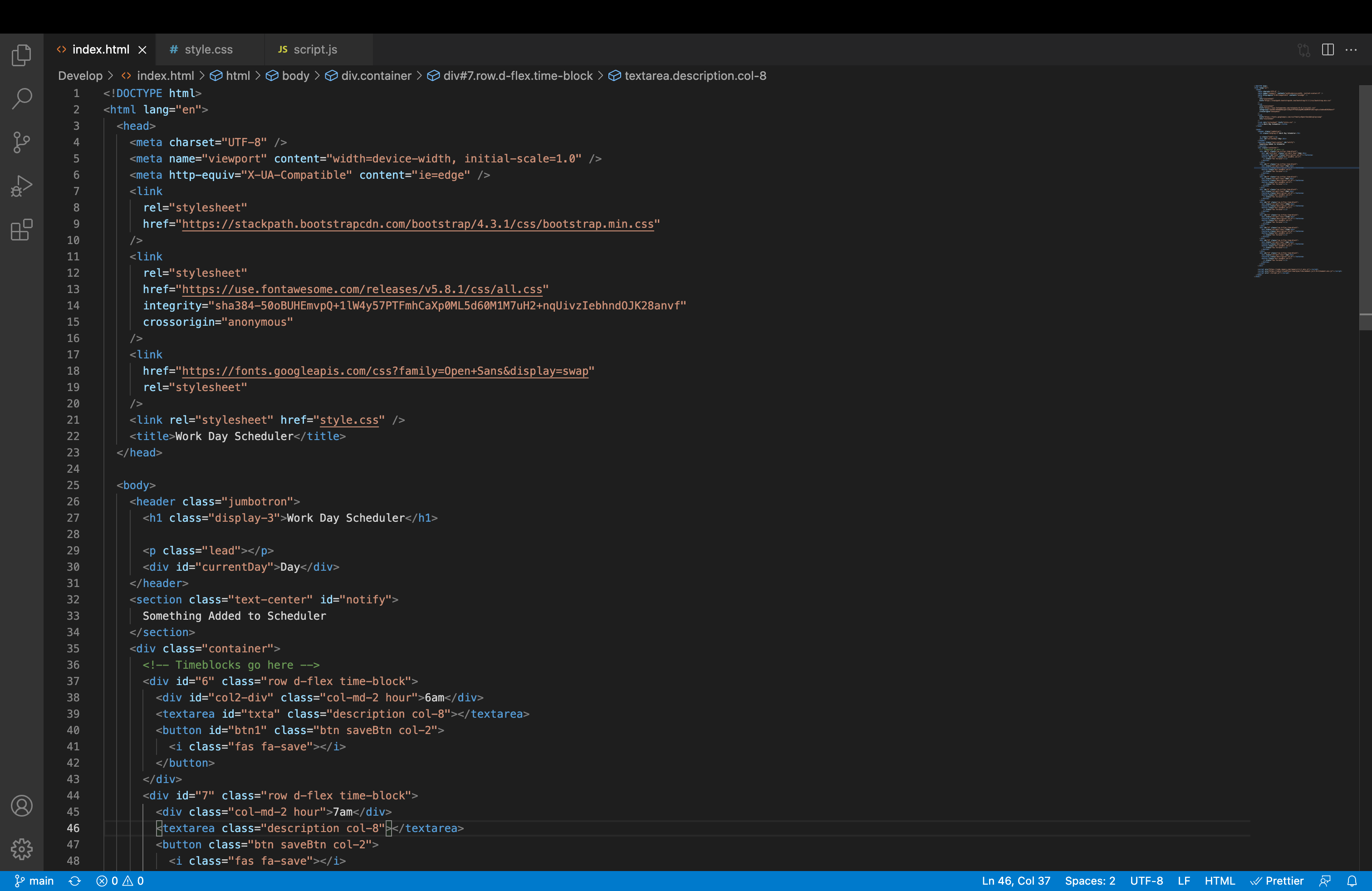Image resolution: width=1372 pixels, height=891 pixels.
Task: Change the LF end of line sequence
Action: pos(1184,881)
